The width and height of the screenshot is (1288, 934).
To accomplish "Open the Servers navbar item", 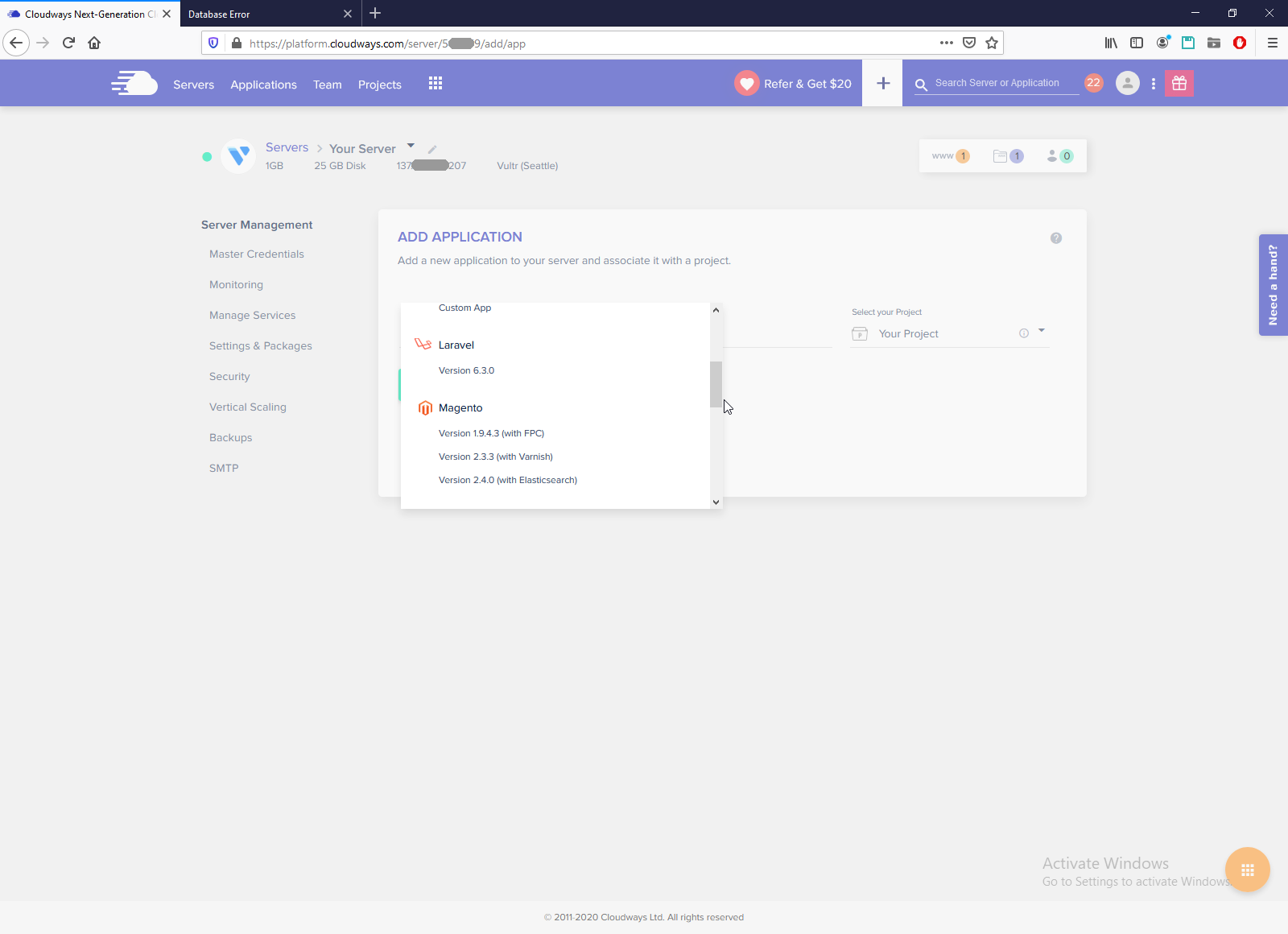I will (194, 85).
